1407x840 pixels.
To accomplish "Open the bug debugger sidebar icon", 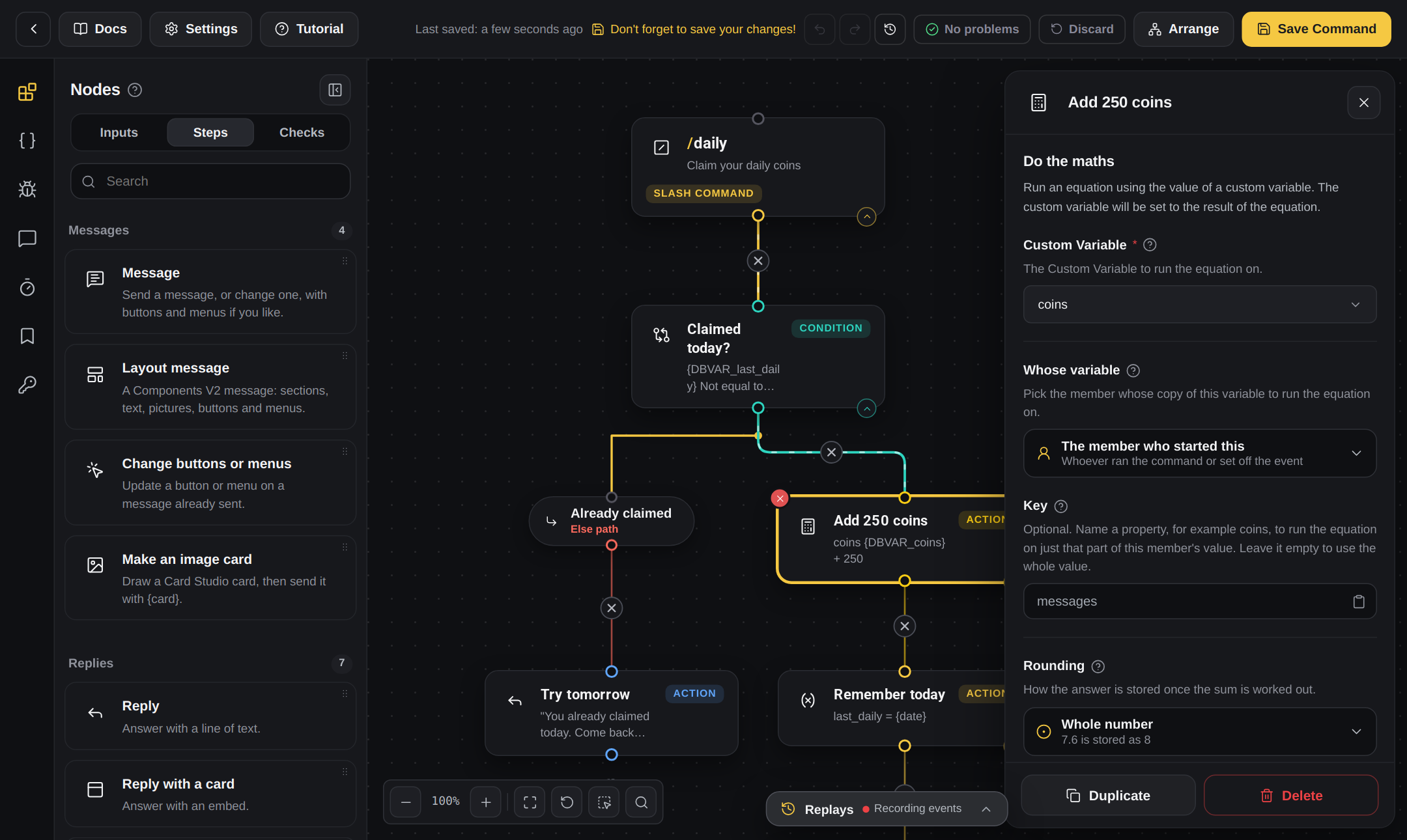I will pos(27,189).
